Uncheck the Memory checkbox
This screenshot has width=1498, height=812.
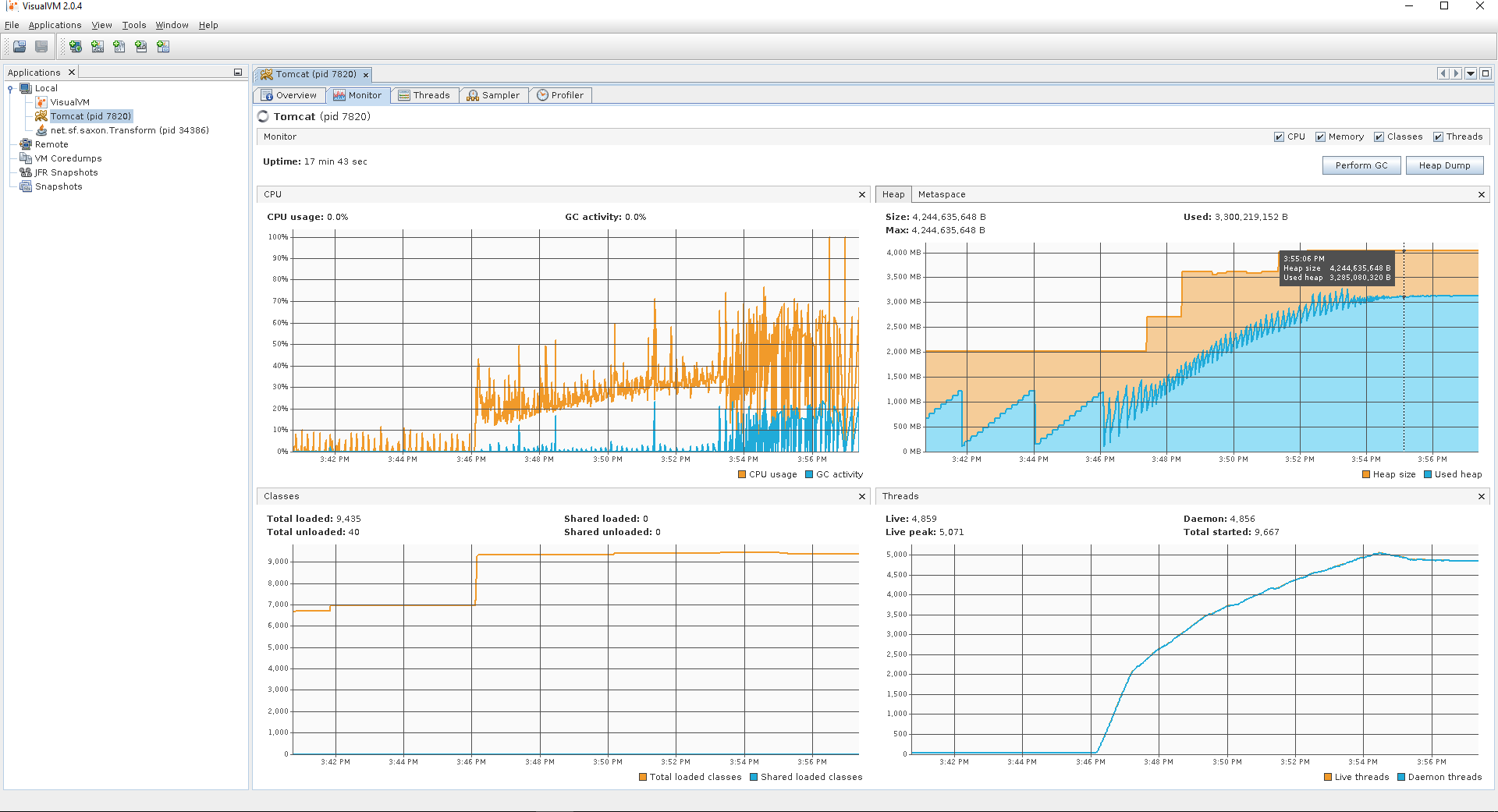[x=1321, y=137]
